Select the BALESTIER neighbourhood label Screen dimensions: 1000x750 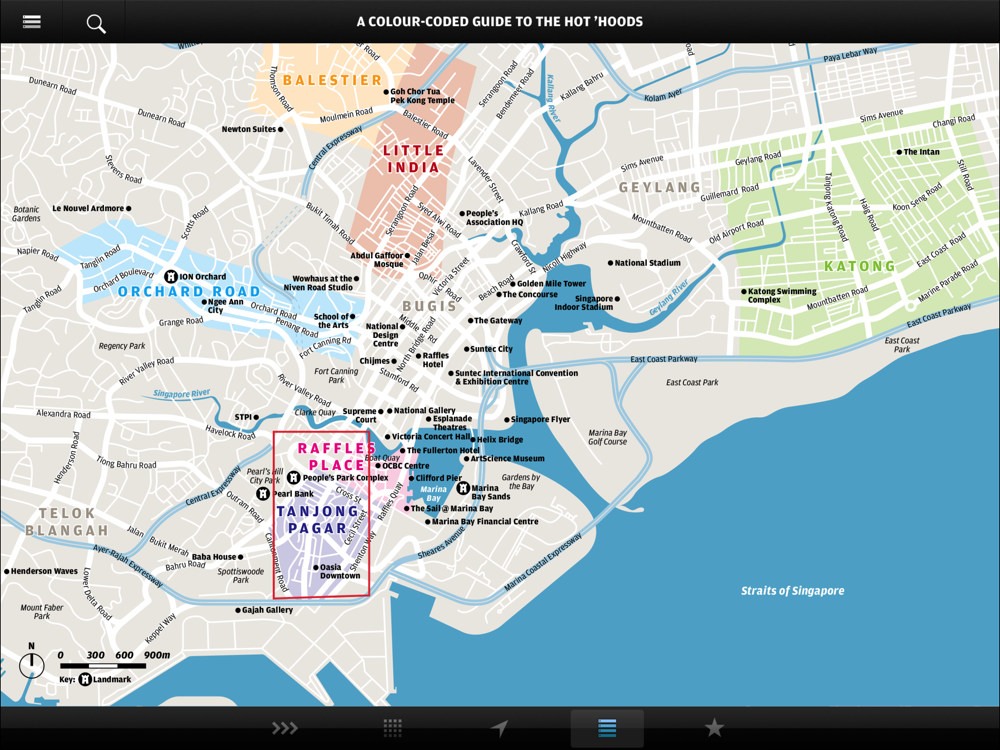pos(332,80)
